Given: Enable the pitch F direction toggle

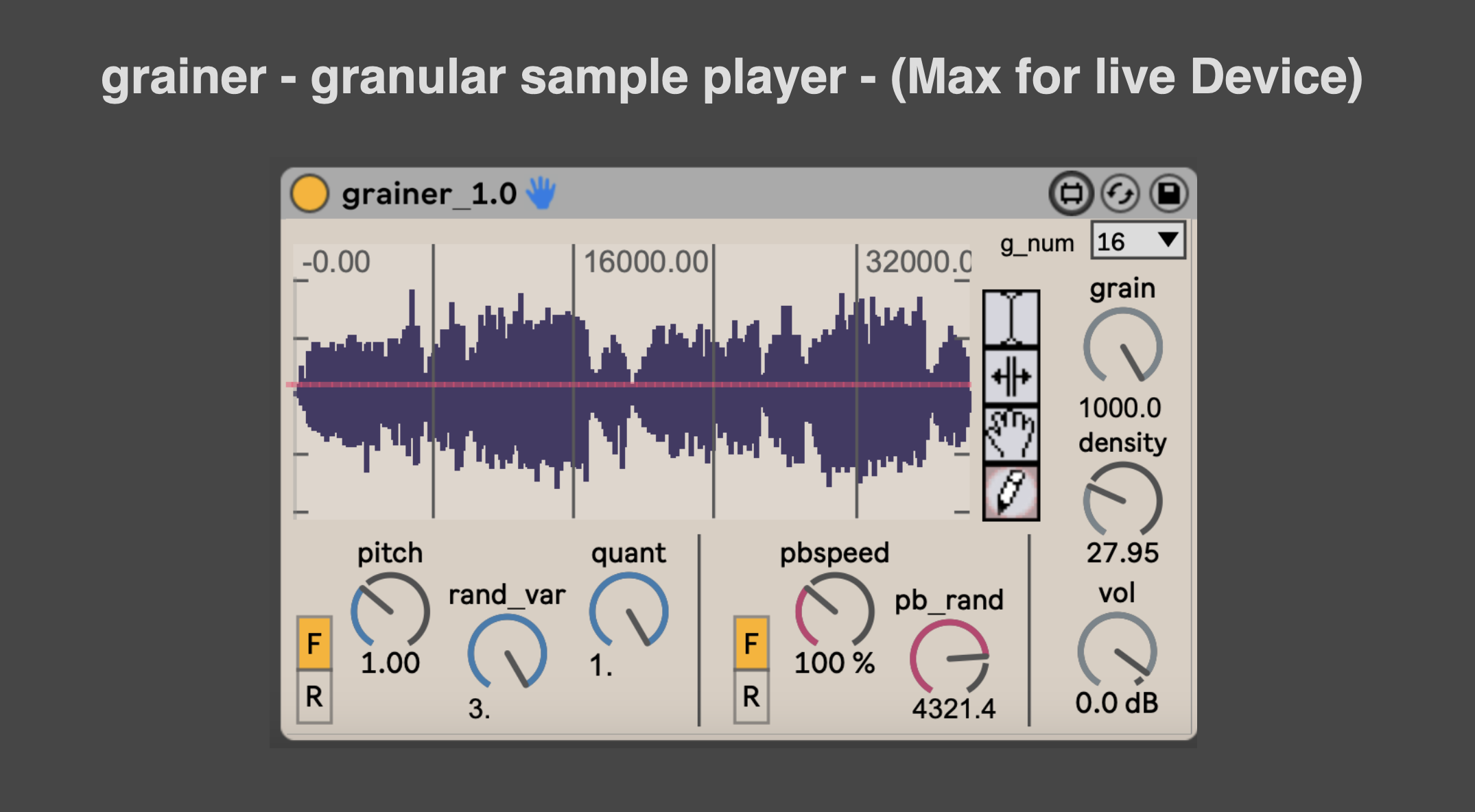Looking at the screenshot, I should tap(314, 643).
